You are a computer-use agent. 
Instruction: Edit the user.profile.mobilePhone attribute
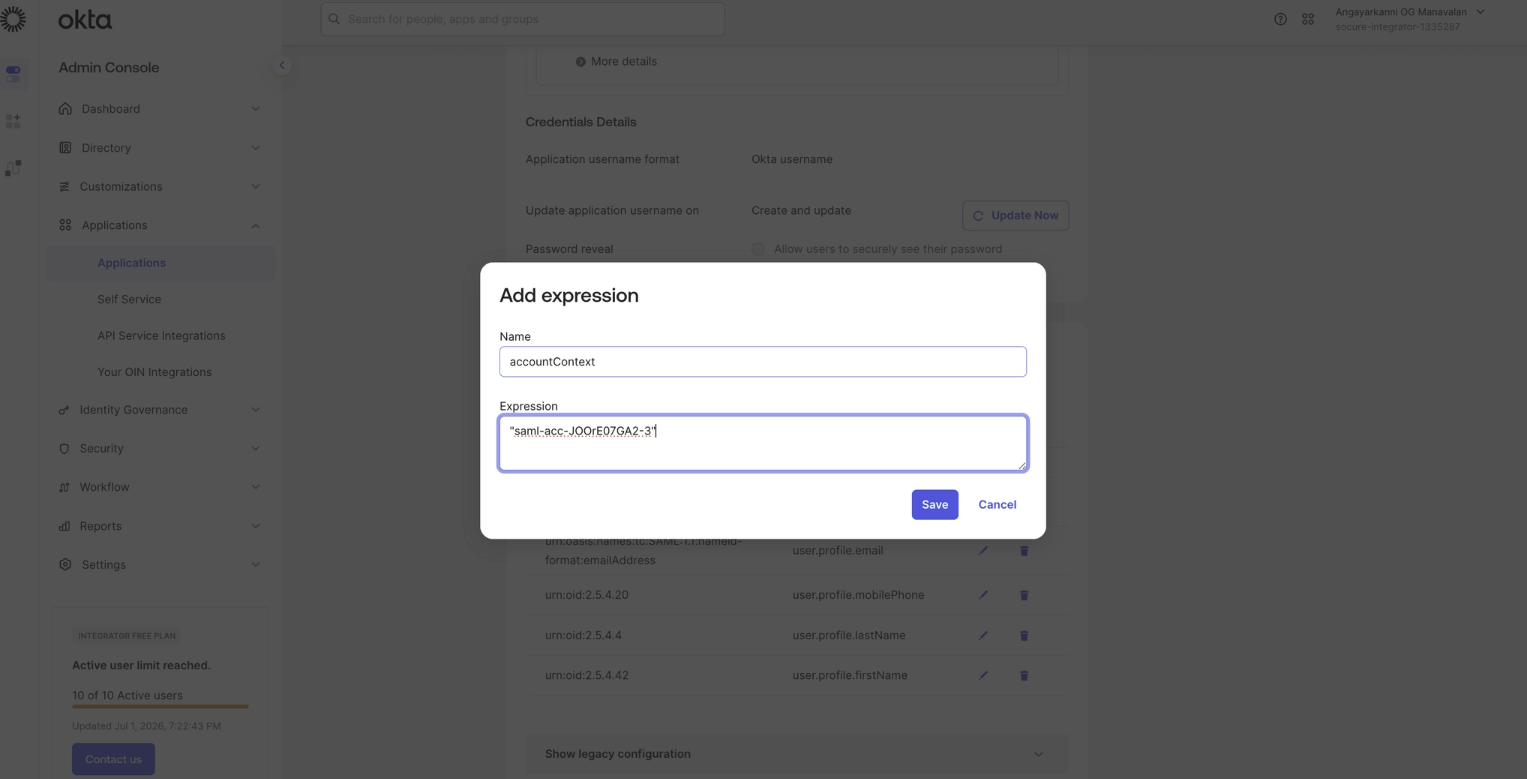pos(983,595)
